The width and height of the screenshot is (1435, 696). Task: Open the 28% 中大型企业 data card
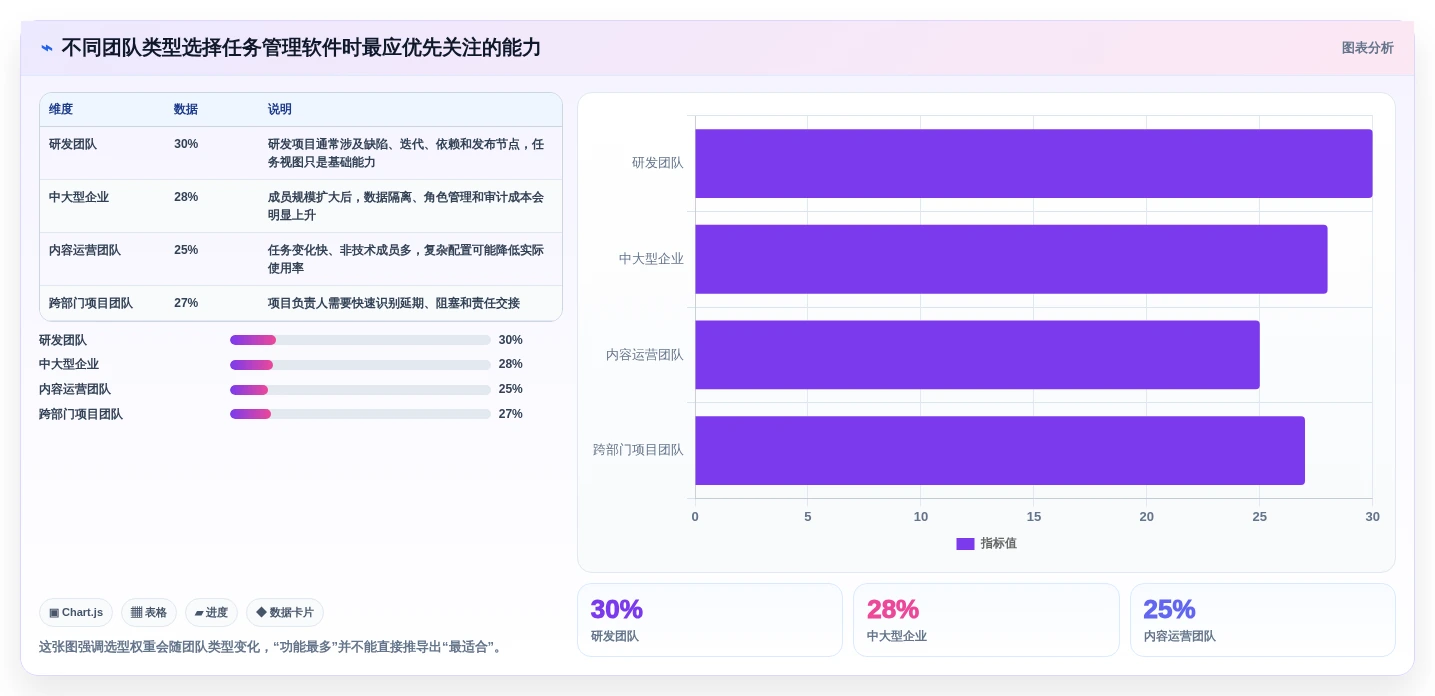click(x=986, y=620)
